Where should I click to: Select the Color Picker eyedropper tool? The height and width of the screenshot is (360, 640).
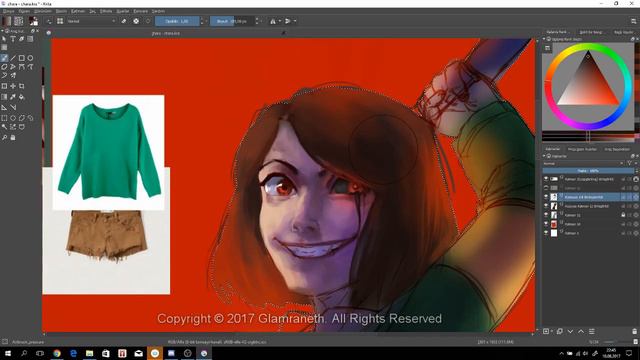point(13,97)
